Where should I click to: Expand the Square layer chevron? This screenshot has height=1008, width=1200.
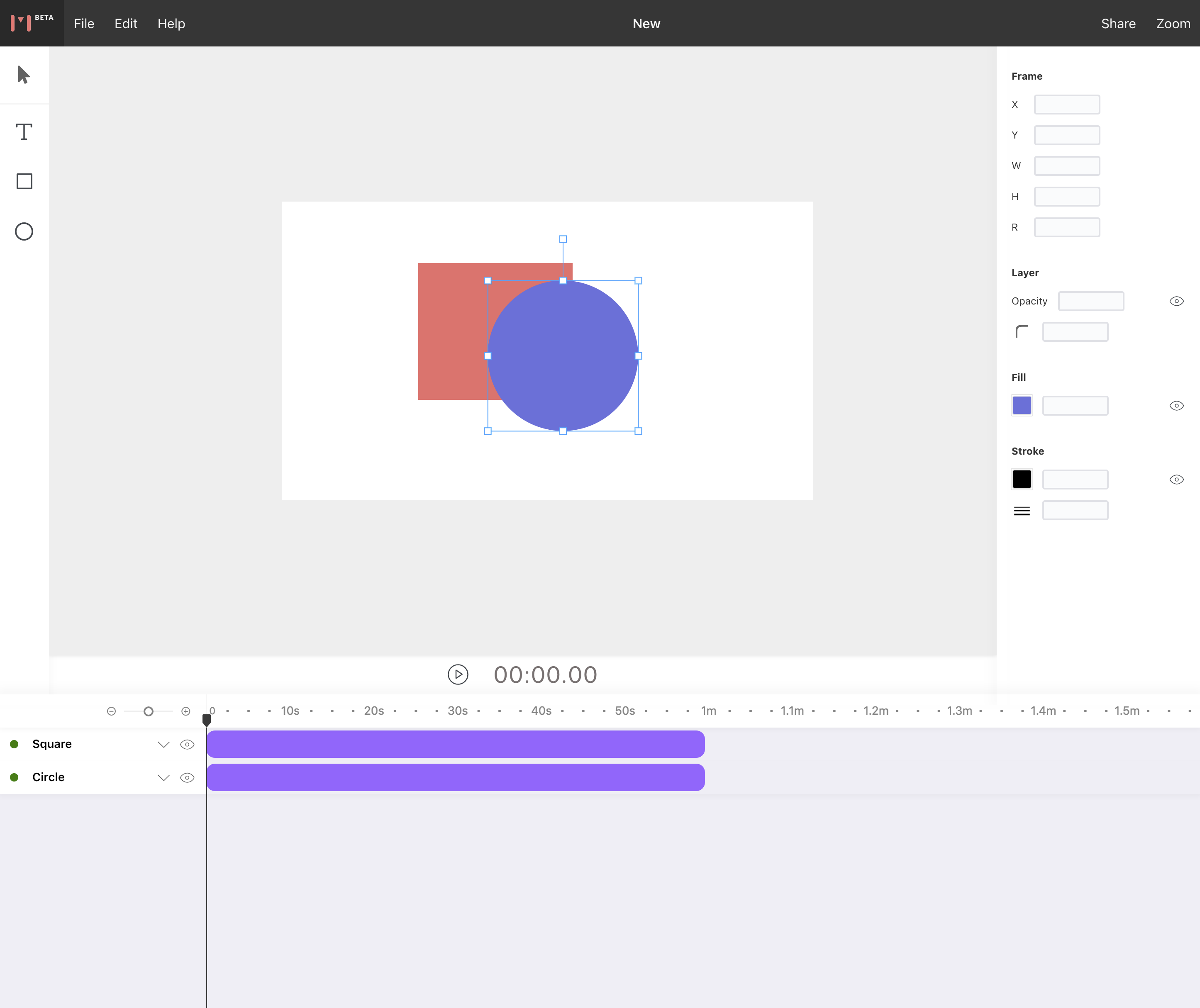[163, 744]
